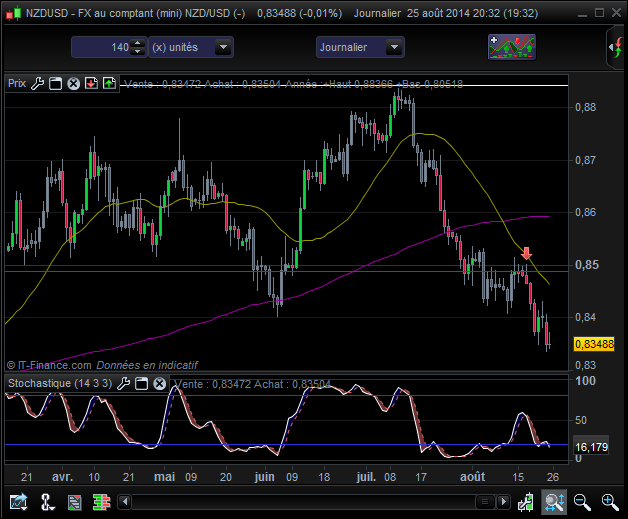This screenshot has width=628, height=519.
Task: Click the avr. date axis label
Action: [62, 477]
